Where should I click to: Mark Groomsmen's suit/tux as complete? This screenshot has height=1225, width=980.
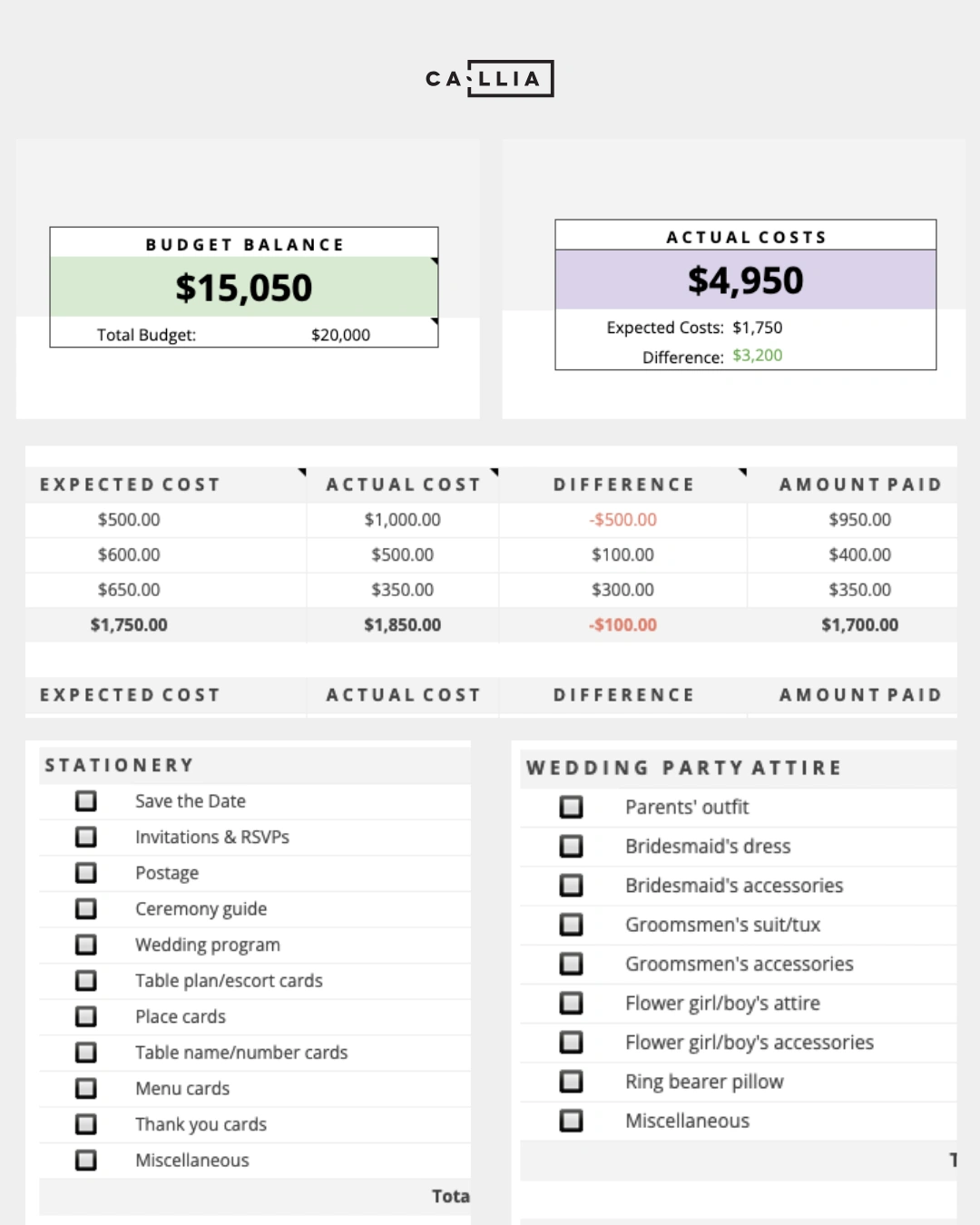(572, 925)
